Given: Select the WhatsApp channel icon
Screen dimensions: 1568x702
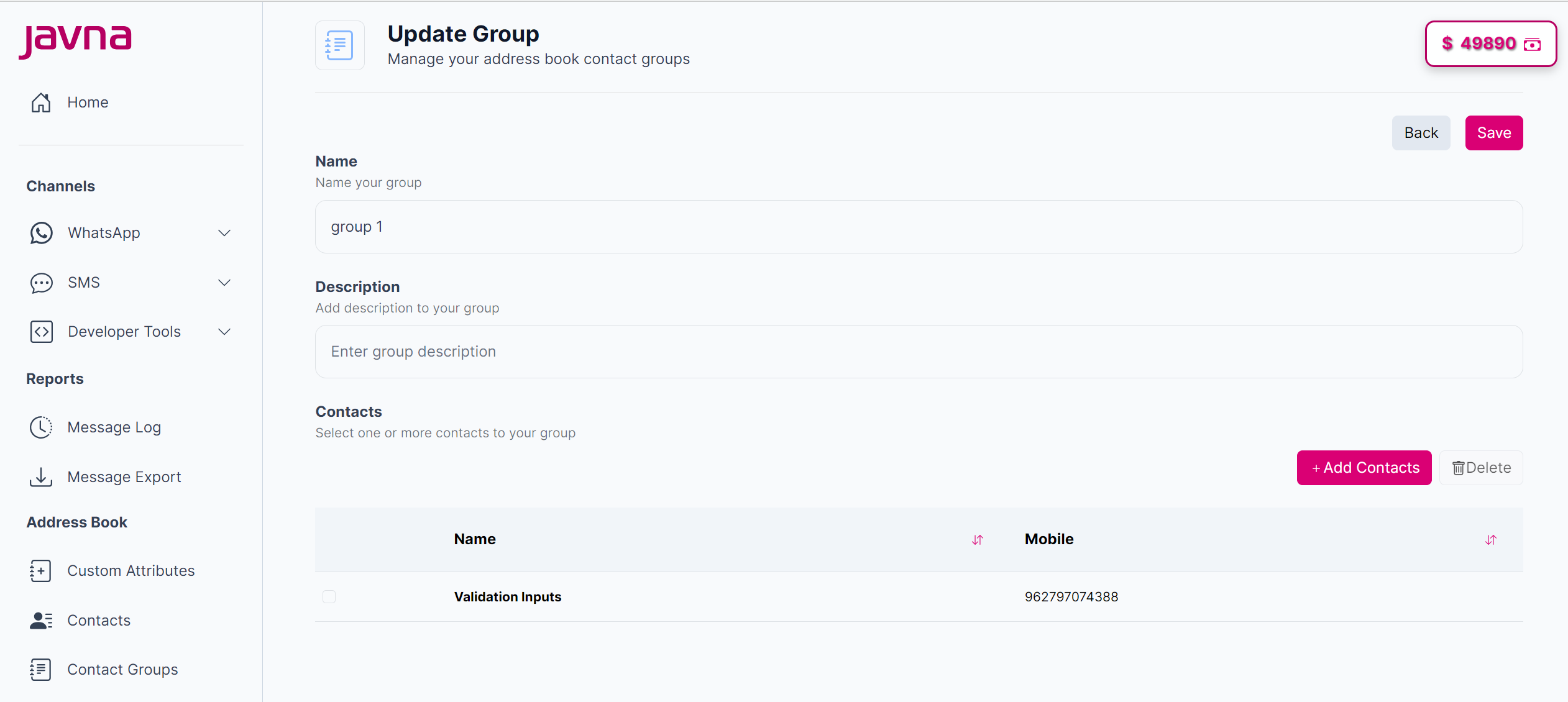Looking at the screenshot, I should click(40, 233).
